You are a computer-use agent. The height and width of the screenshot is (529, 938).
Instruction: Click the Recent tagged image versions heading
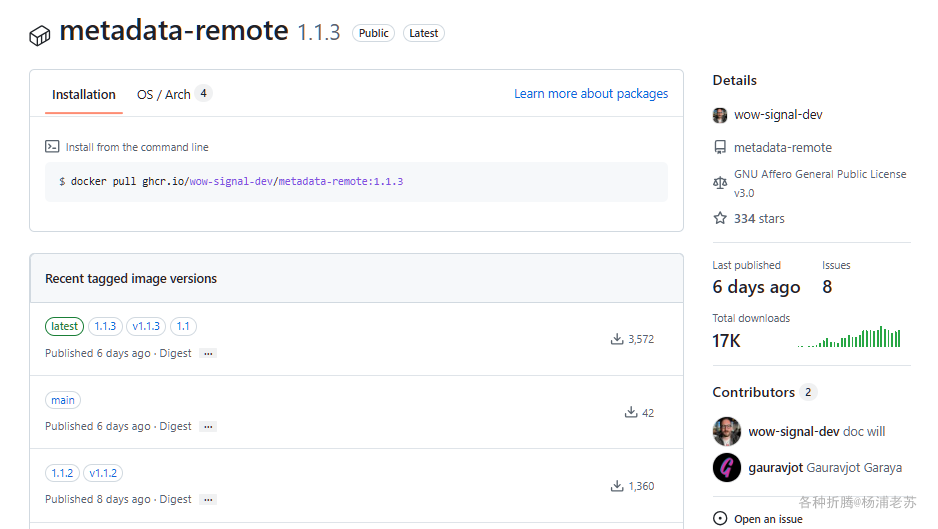point(131,278)
